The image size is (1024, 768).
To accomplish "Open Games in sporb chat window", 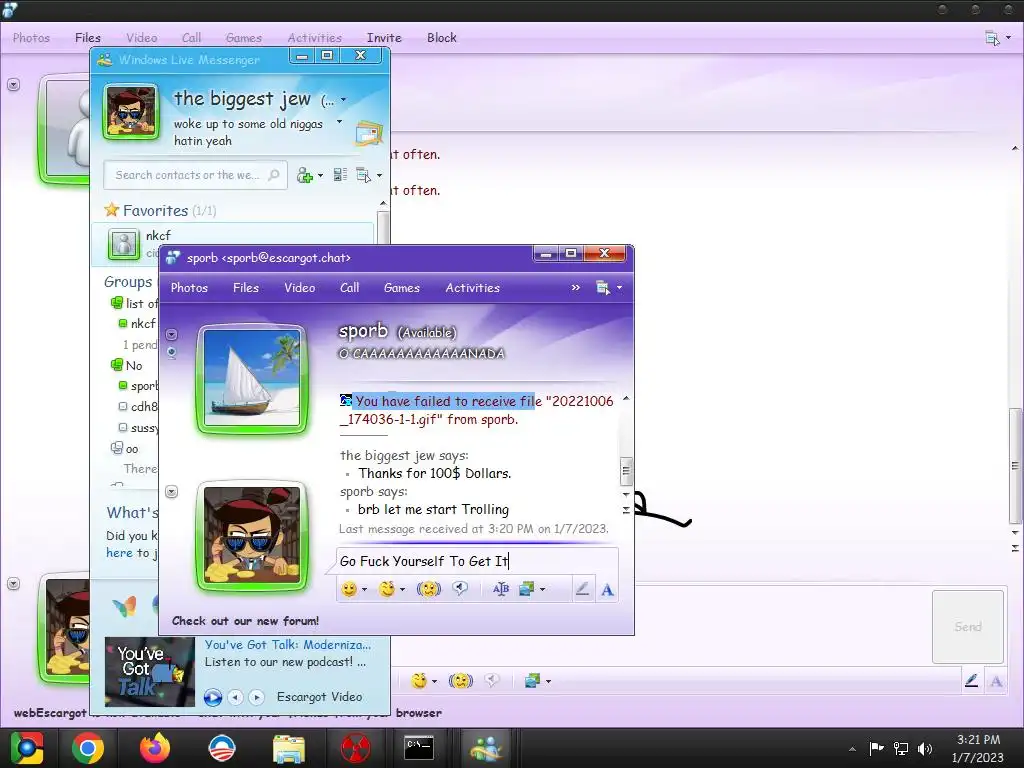I will tap(402, 288).
